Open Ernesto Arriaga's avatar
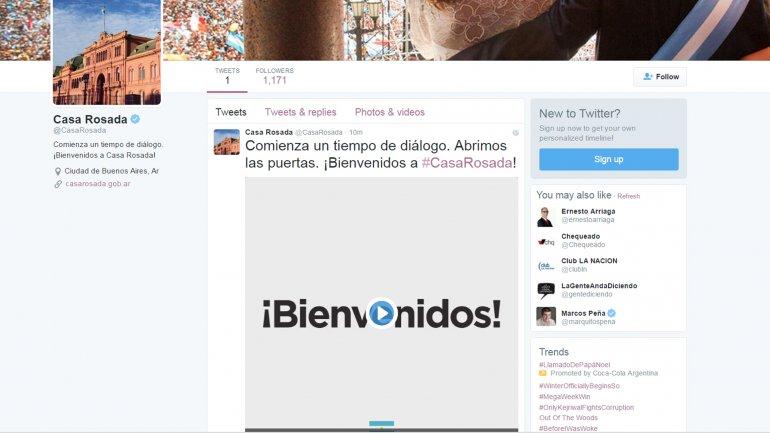 click(x=546, y=216)
